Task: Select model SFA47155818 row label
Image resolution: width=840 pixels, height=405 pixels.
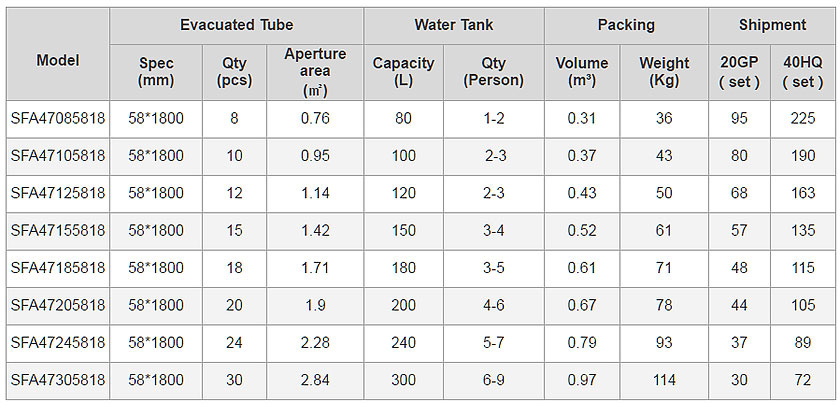Action: (x=57, y=230)
